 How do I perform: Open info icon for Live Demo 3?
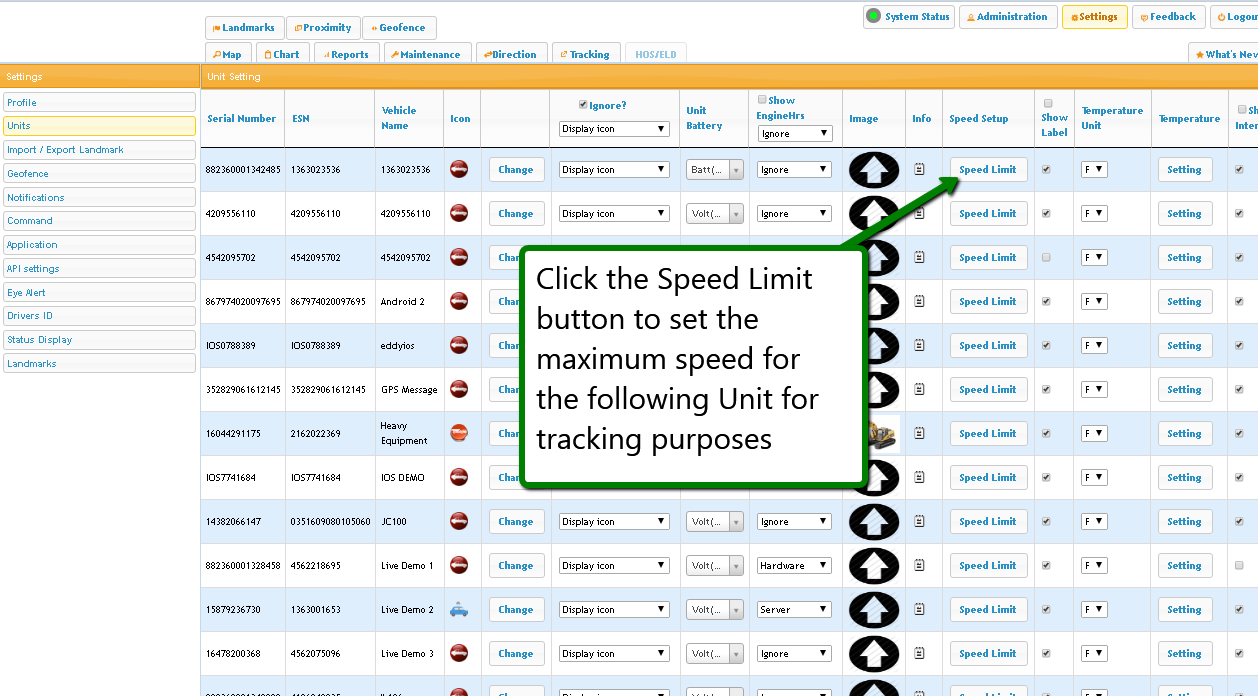point(920,654)
